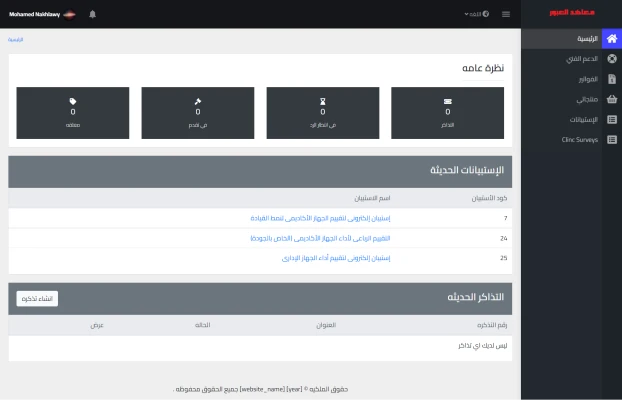The image size is (622, 400).
Task: Click the hourglass awaiting-reply card
Action: (x=322, y=112)
